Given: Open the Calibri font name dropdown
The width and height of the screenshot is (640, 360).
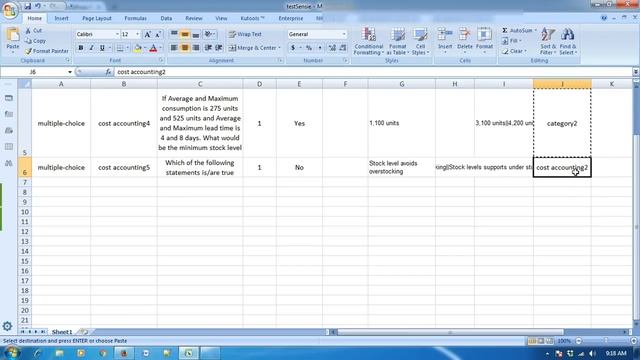Looking at the screenshot, I should coord(117,34).
